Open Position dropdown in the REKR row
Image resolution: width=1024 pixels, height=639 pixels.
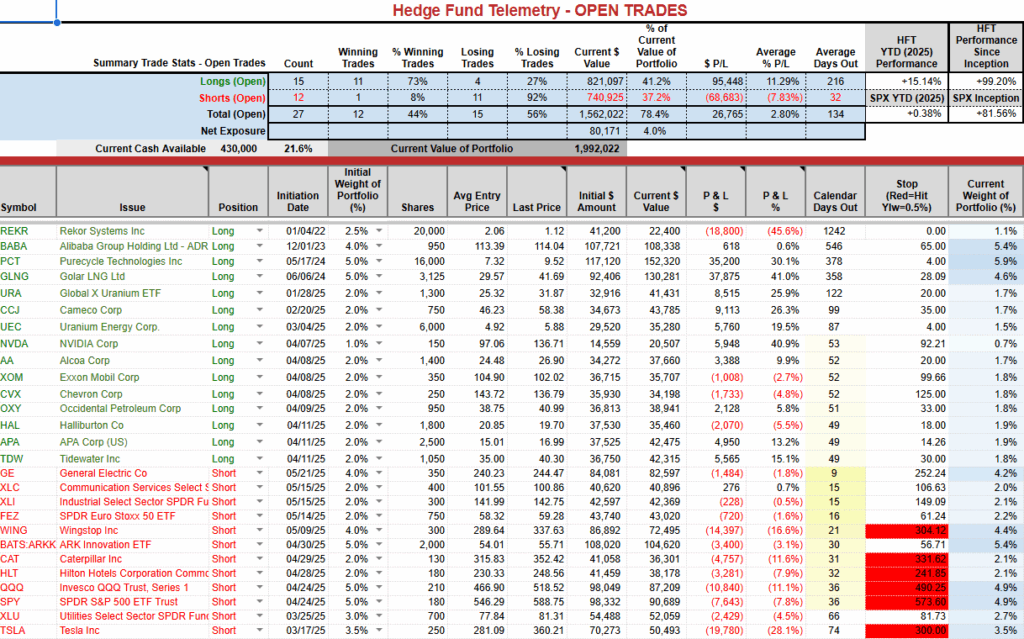pos(259,231)
